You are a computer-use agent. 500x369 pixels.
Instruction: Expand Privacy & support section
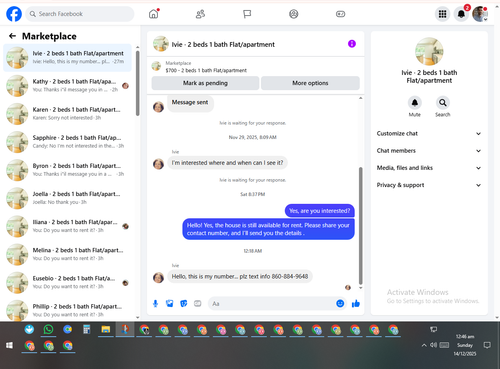pos(429,185)
